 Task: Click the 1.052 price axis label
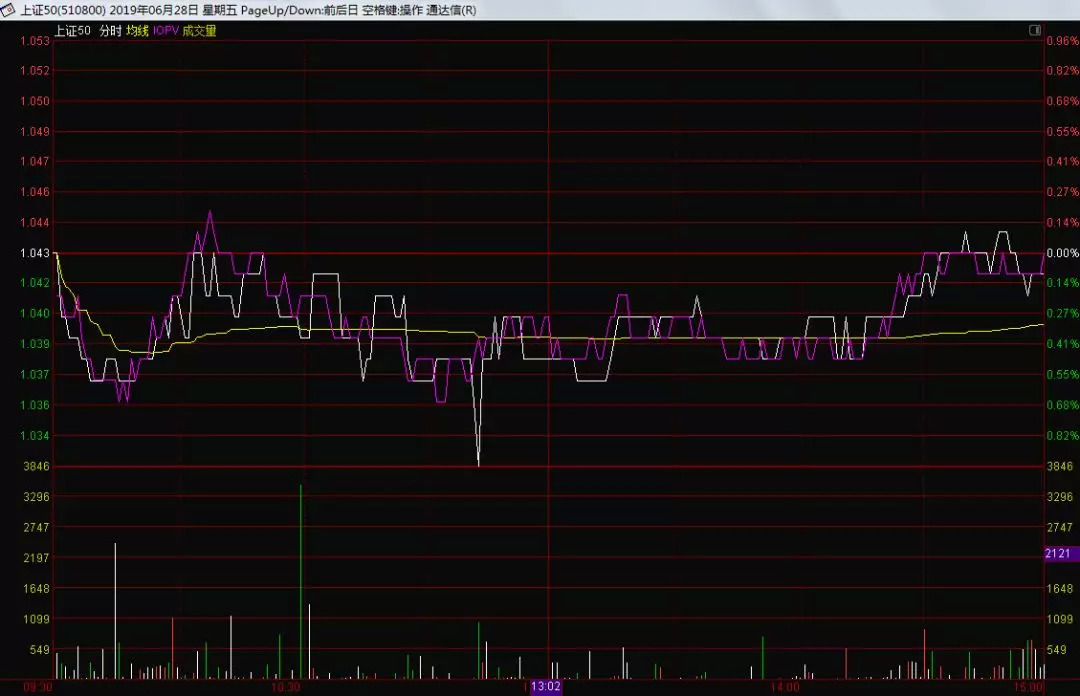pos(35,71)
